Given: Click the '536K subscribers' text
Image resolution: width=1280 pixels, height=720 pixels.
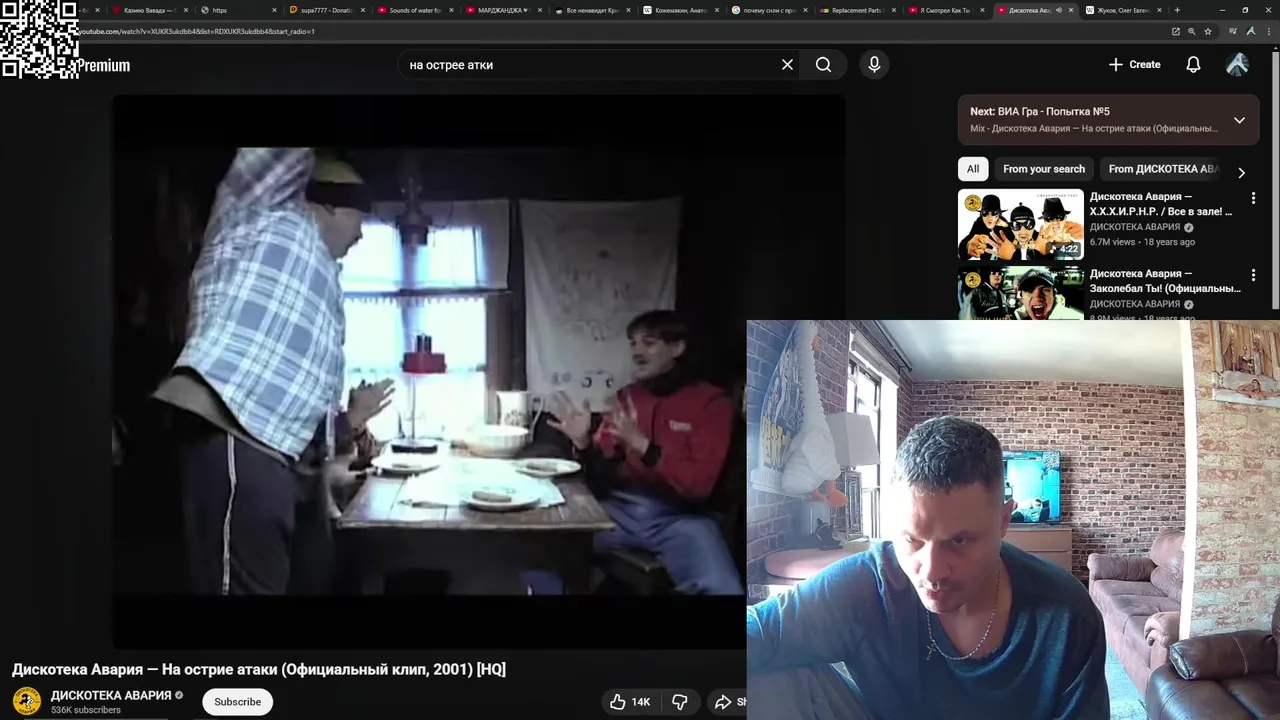Looking at the screenshot, I should [x=86, y=710].
